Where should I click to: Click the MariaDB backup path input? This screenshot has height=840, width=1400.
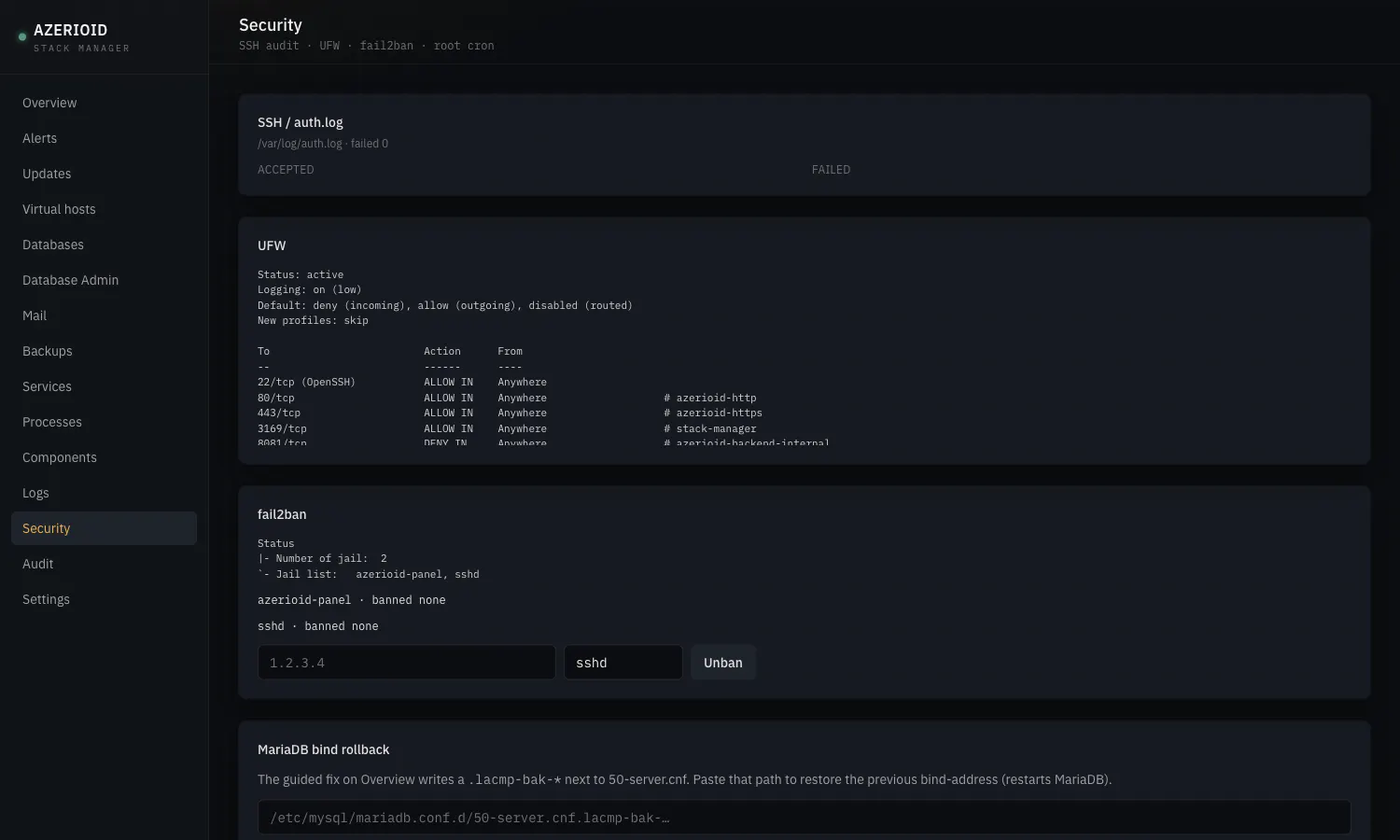pyautogui.click(x=804, y=818)
